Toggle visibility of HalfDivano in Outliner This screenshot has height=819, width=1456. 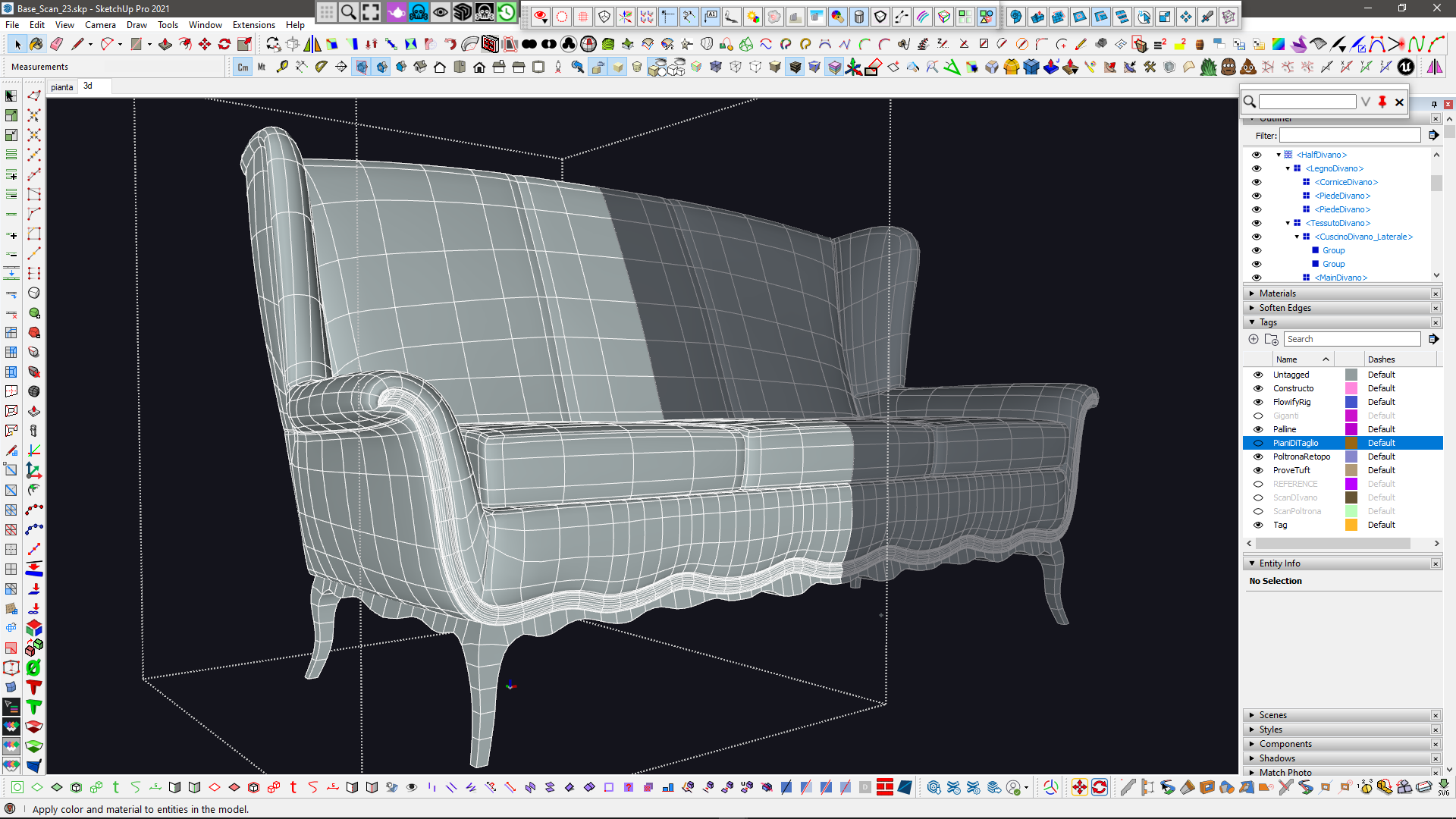point(1257,155)
